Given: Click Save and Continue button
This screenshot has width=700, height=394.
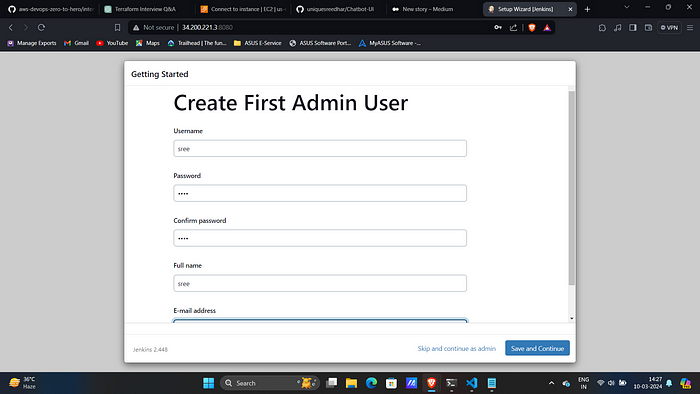Looking at the screenshot, I should (537, 348).
